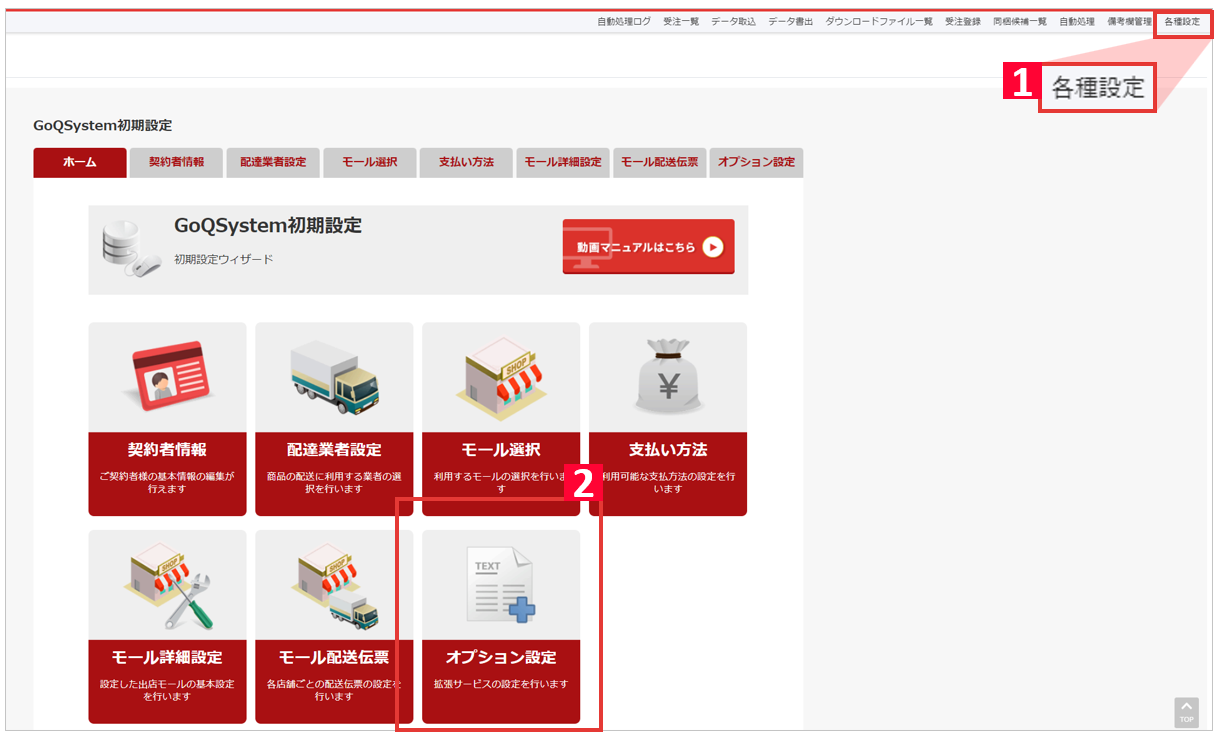The width and height of the screenshot is (1222, 736).
Task: Click the 初期設定ウィザード subtitle text
Action: point(224,259)
